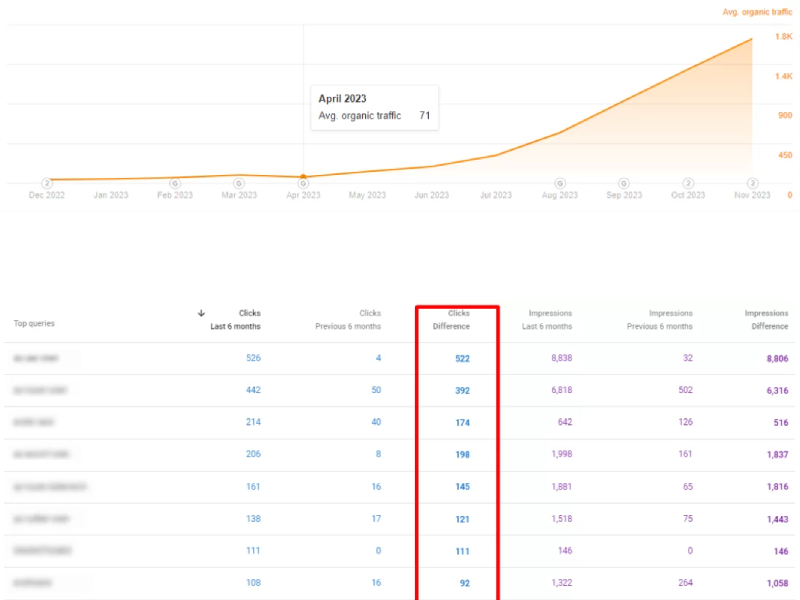
Task: Sort by Clicks Previous 6 months column
Action: (x=349, y=320)
